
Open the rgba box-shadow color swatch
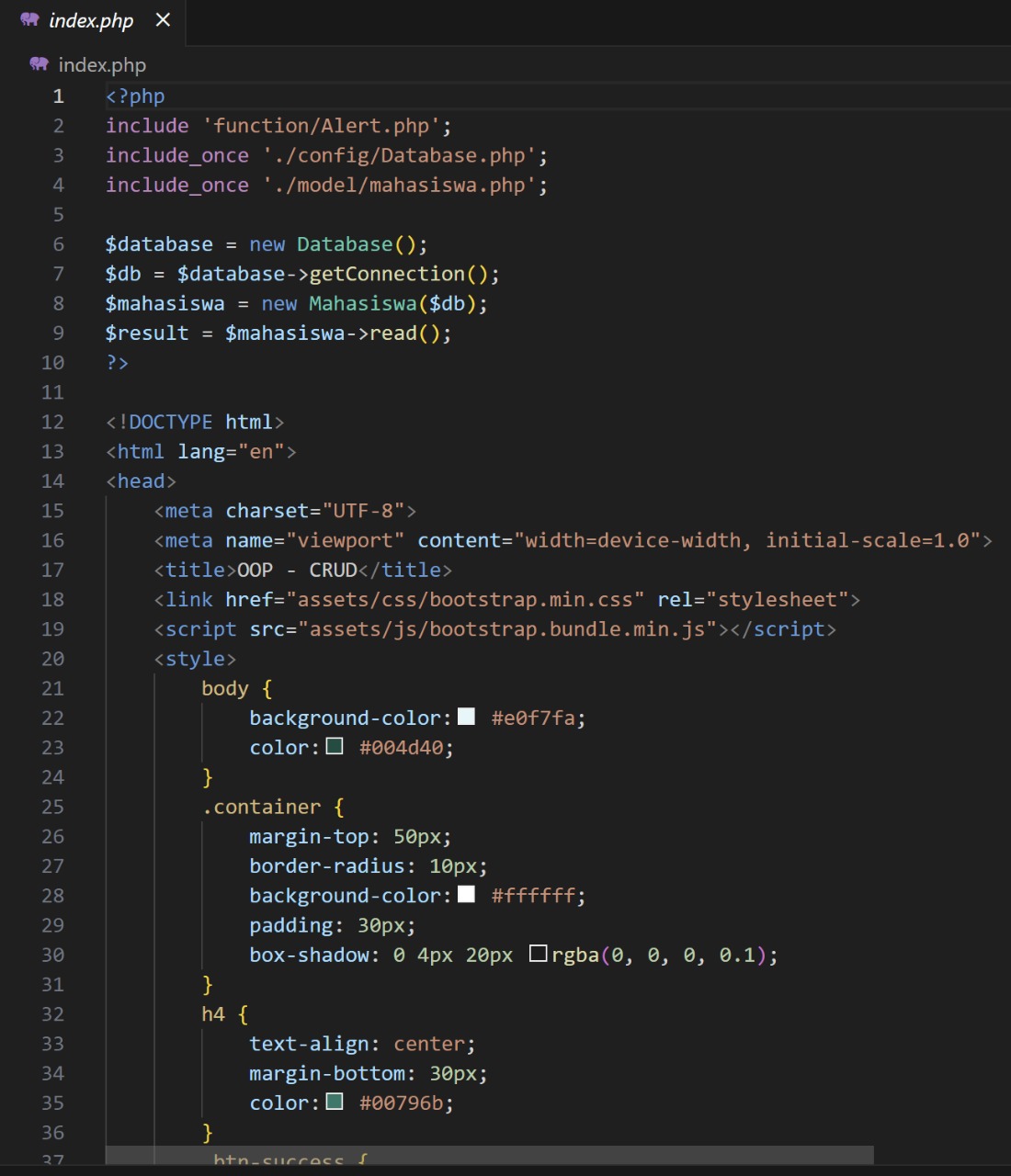[x=539, y=954]
